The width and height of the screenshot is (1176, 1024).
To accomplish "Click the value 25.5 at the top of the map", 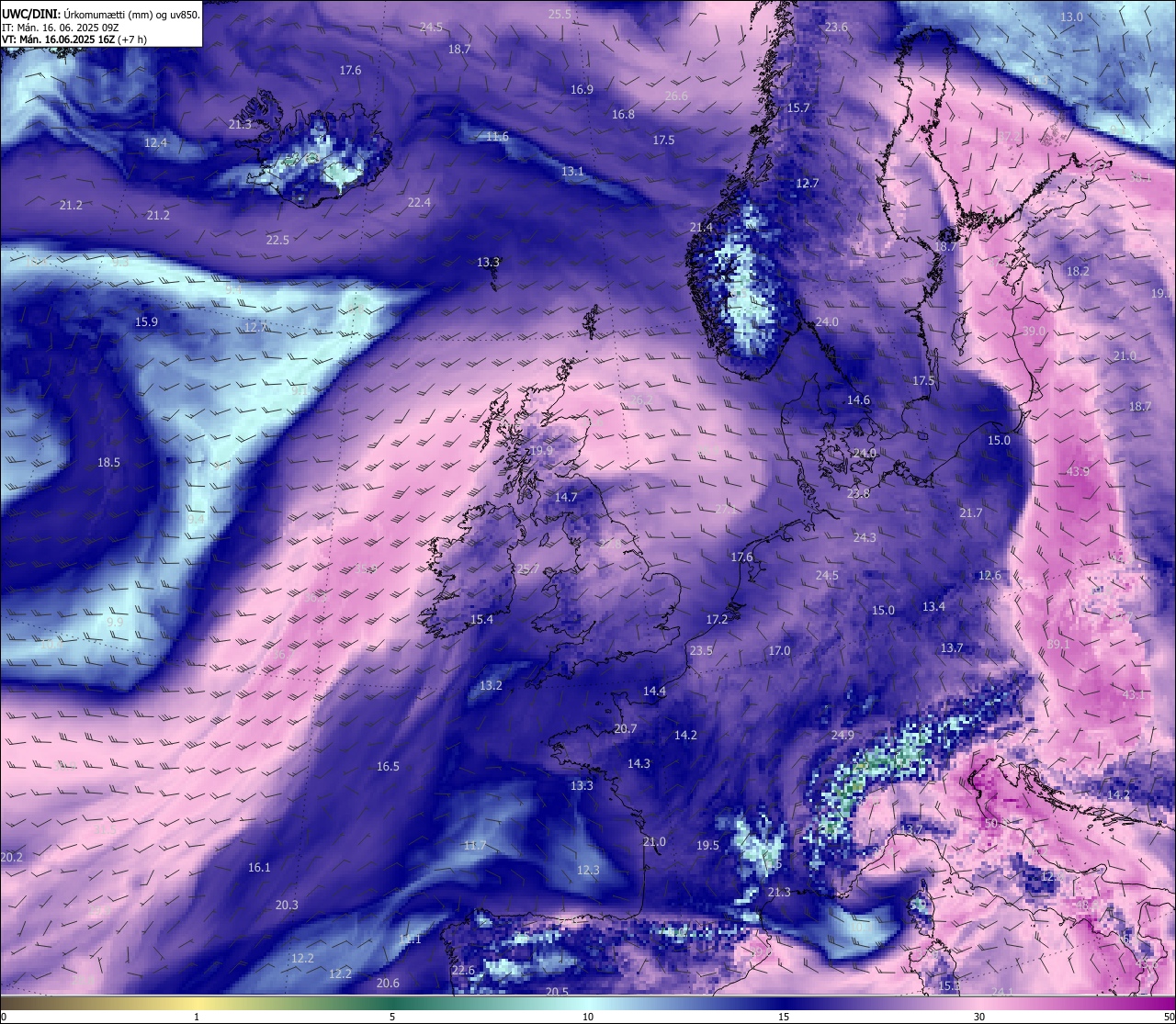I will click(560, 14).
